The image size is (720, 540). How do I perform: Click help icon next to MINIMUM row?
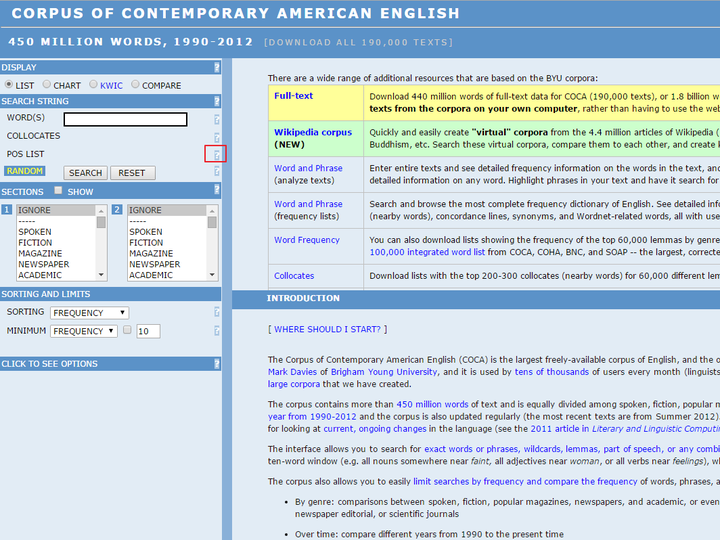217,331
